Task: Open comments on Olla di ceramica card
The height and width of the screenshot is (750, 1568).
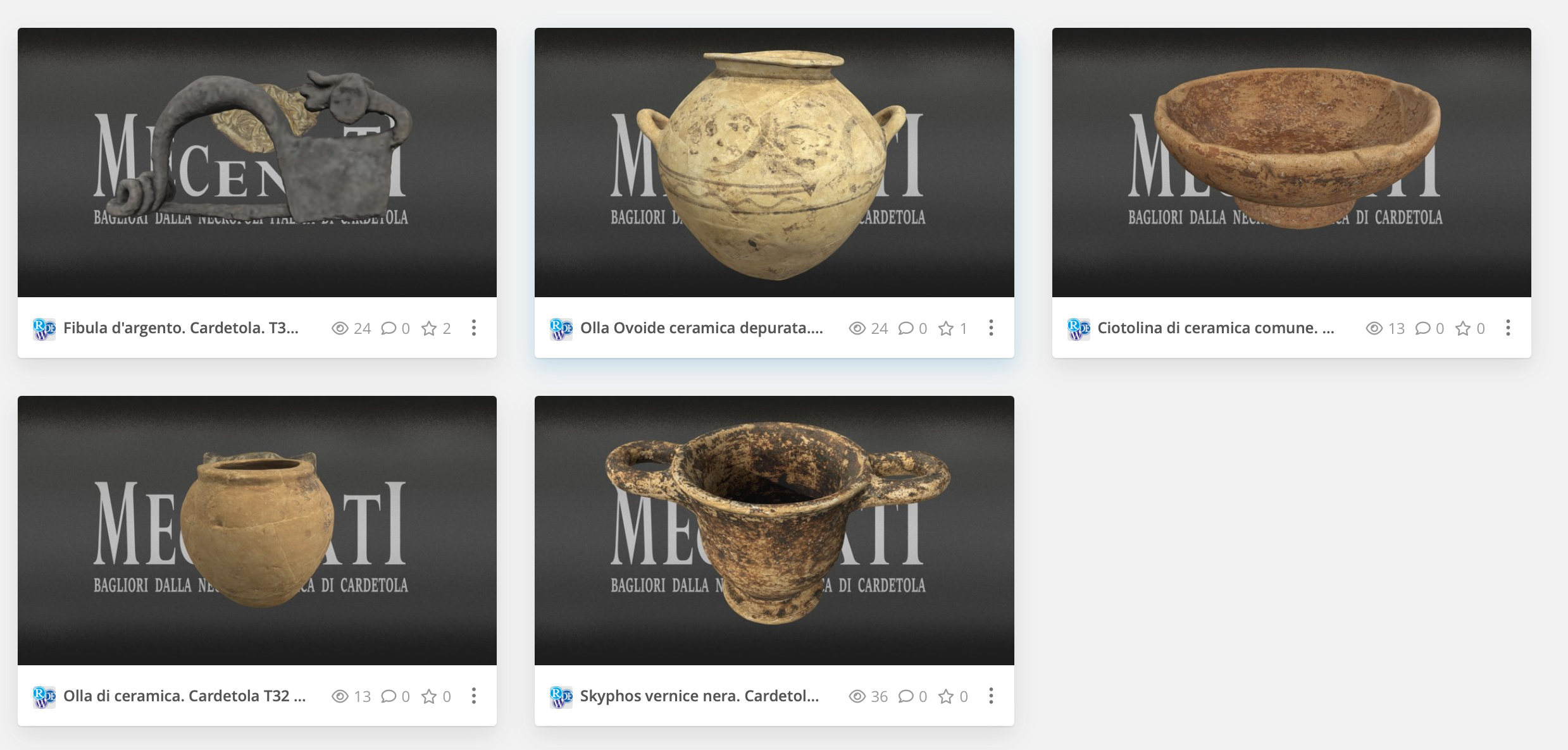Action: tap(389, 696)
